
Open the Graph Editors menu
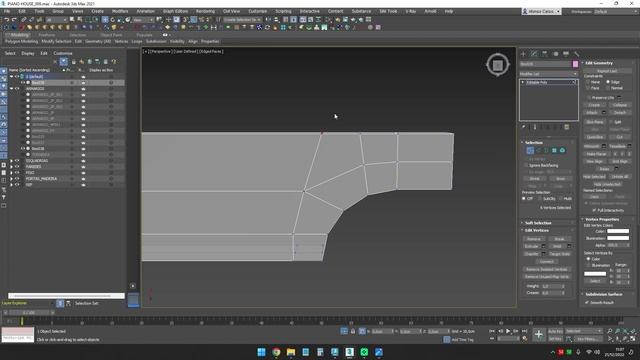pyautogui.click(x=175, y=11)
